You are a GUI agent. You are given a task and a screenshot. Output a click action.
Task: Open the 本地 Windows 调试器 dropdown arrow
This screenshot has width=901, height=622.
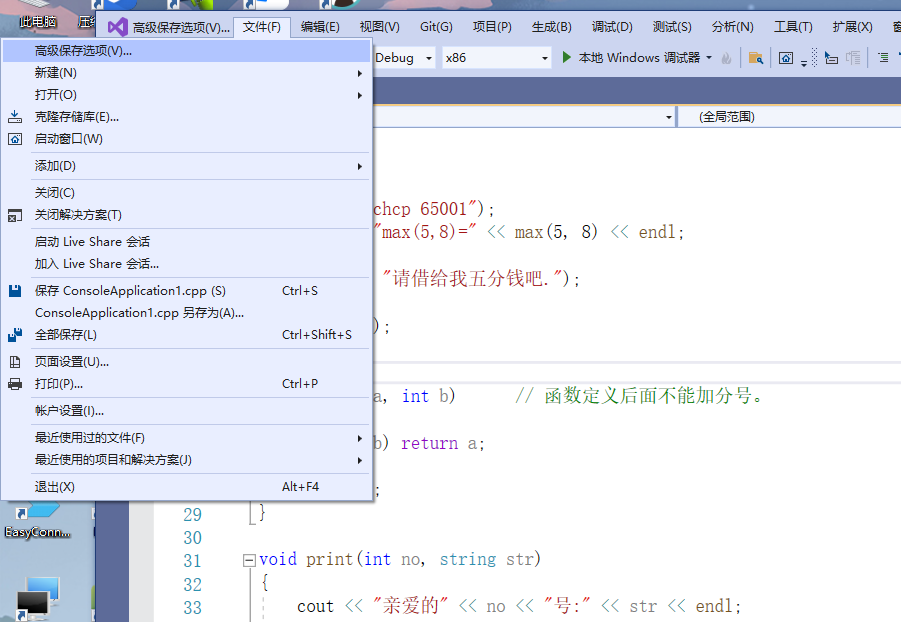(x=709, y=57)
